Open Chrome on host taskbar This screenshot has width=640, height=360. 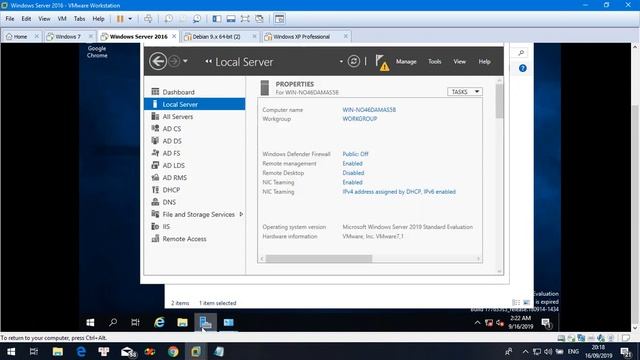[173, 351]
